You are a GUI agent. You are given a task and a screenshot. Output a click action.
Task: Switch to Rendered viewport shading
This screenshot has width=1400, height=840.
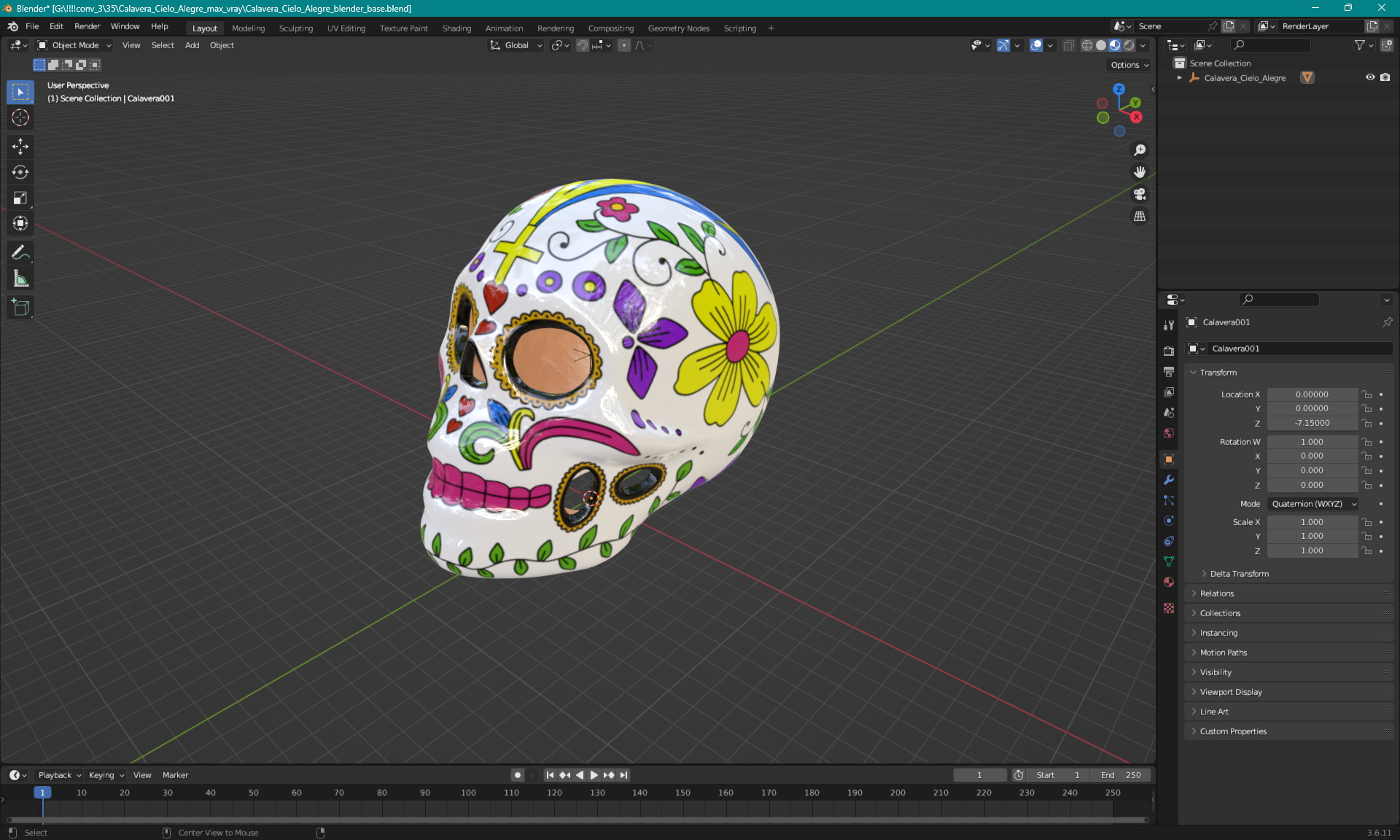[1129, 45]
